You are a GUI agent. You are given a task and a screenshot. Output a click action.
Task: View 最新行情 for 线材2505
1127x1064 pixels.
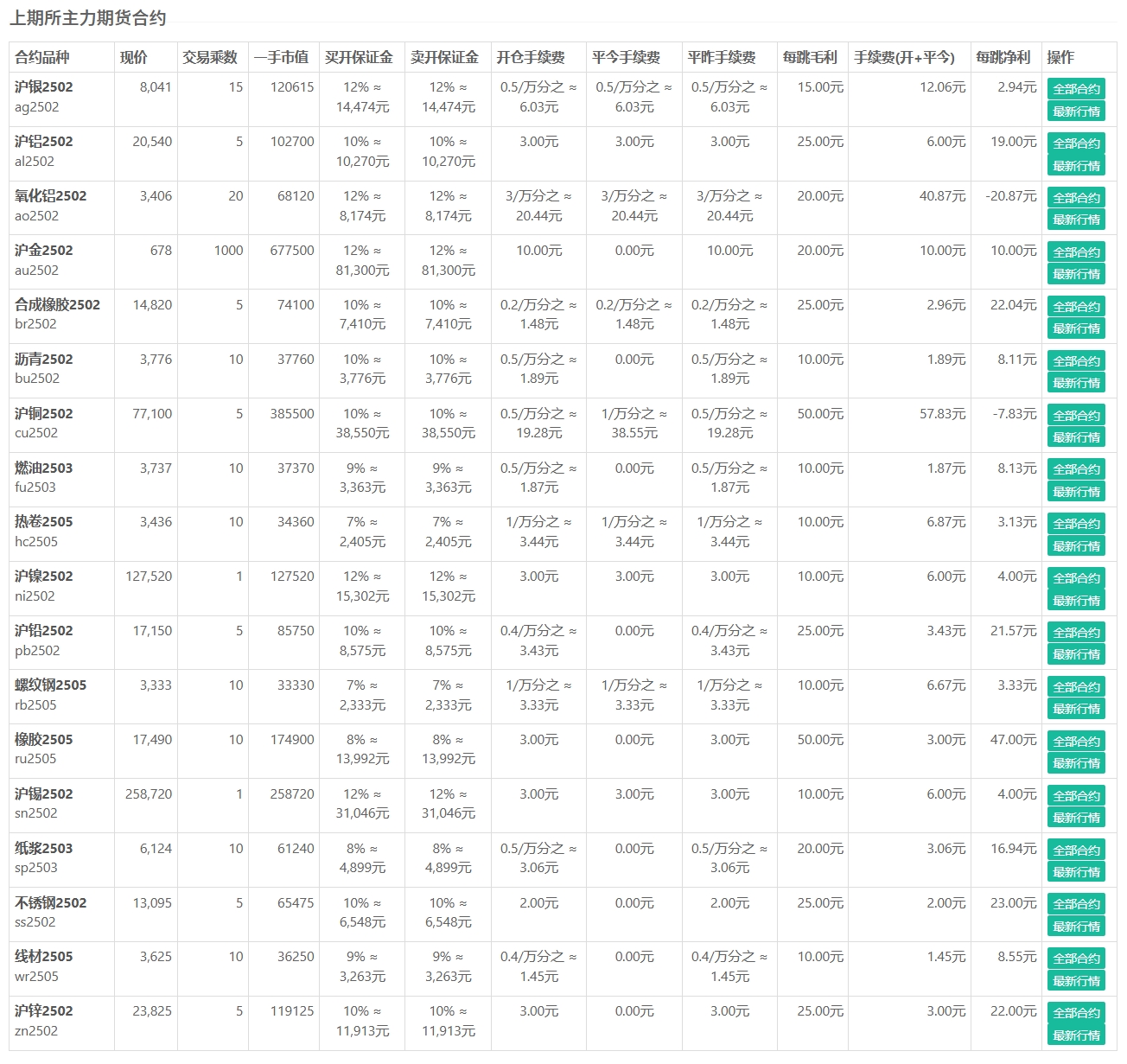(x=1076, y=981)
